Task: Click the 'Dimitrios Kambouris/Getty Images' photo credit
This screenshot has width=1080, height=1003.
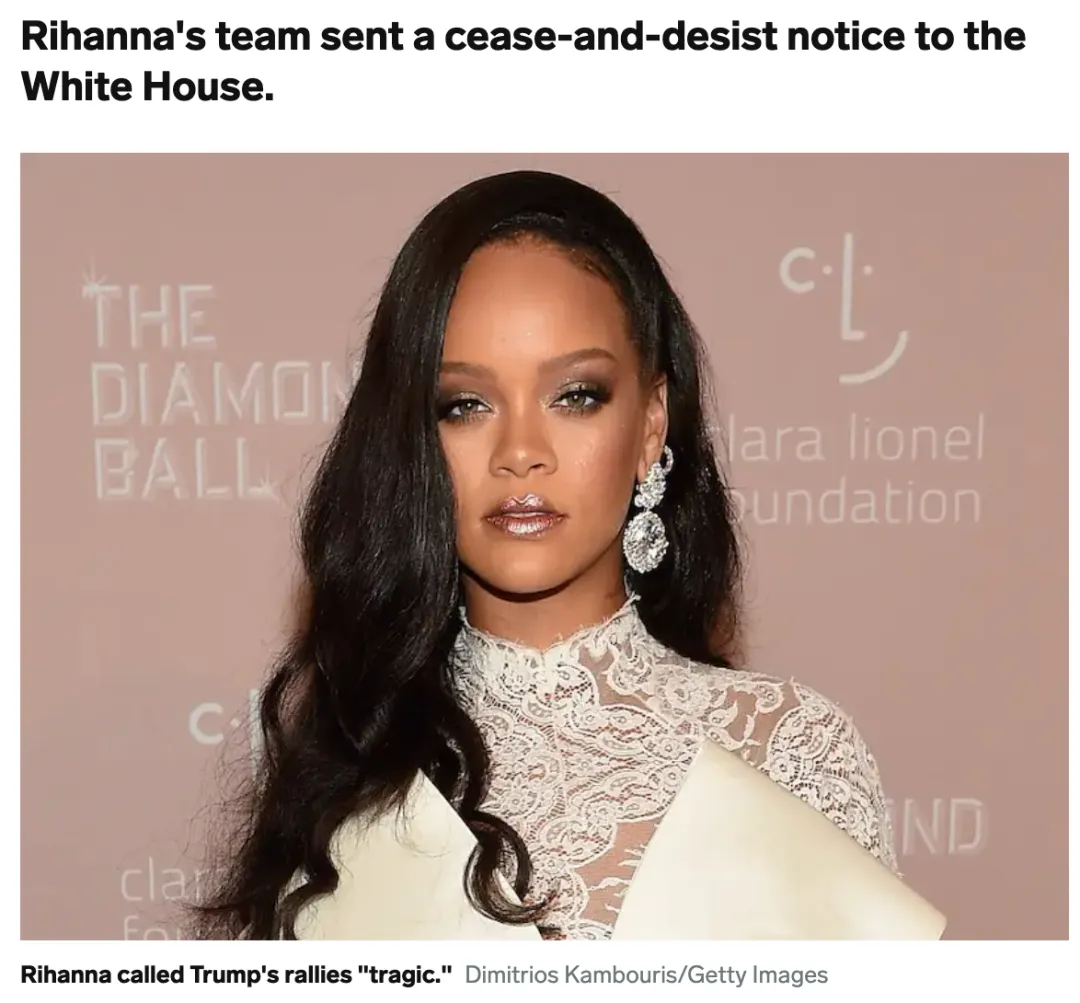Action: pos(647,975)
